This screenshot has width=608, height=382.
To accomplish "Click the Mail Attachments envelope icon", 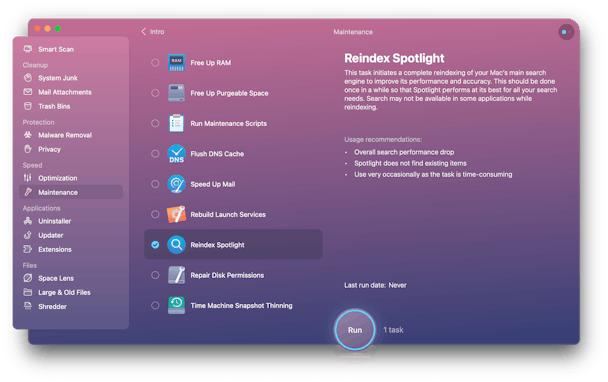I will click(x=28, y=92).
